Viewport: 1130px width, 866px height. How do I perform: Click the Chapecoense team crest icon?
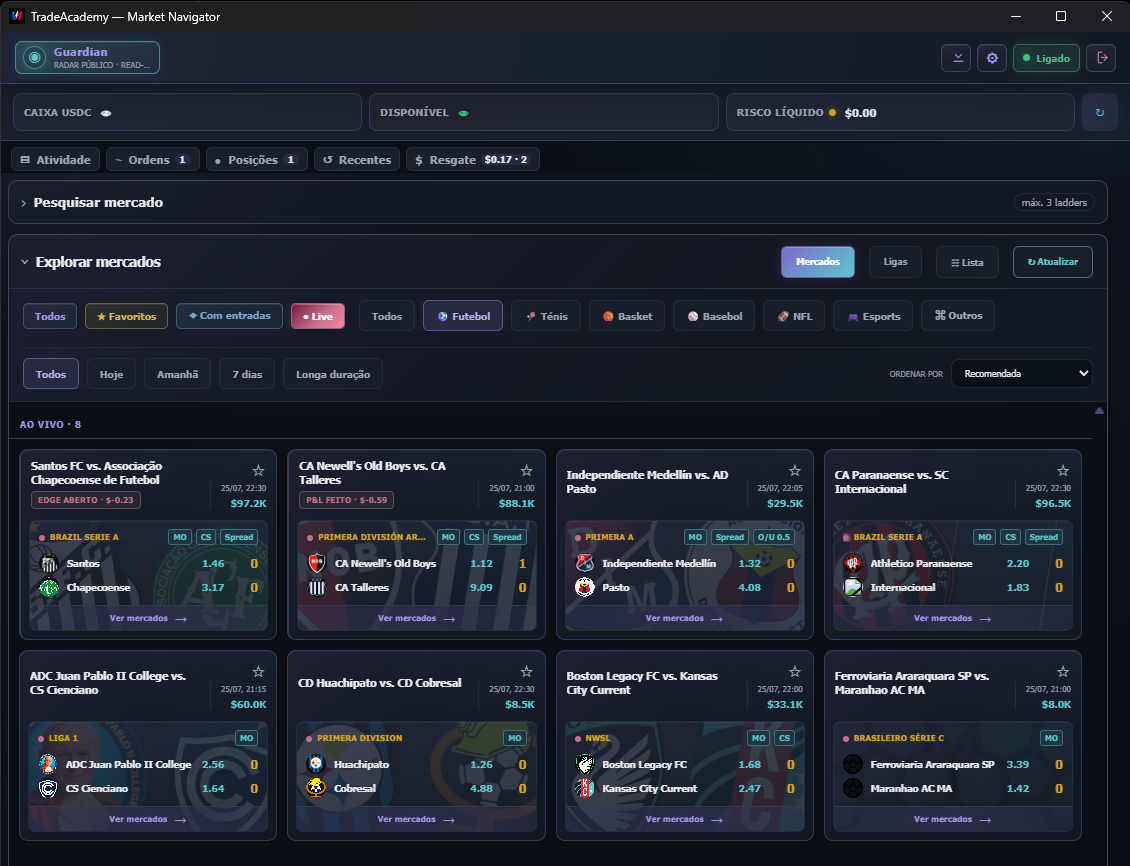[x=48, y=588]
